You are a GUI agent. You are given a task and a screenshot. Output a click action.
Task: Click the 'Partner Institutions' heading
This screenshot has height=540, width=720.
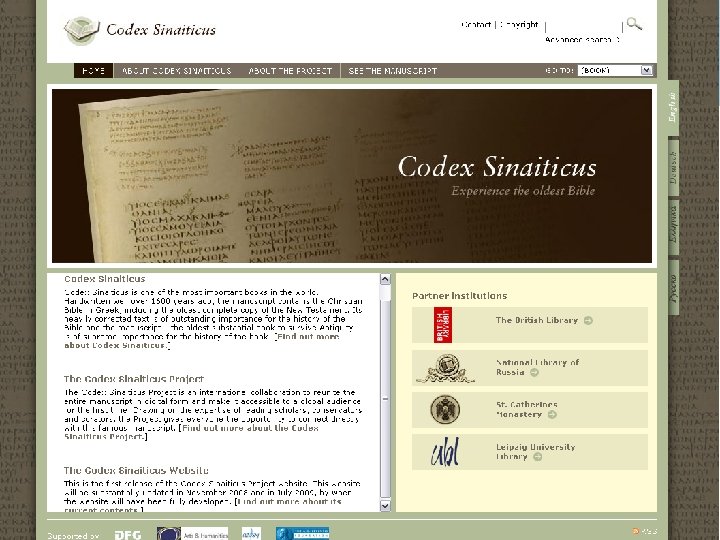[460, 296]
